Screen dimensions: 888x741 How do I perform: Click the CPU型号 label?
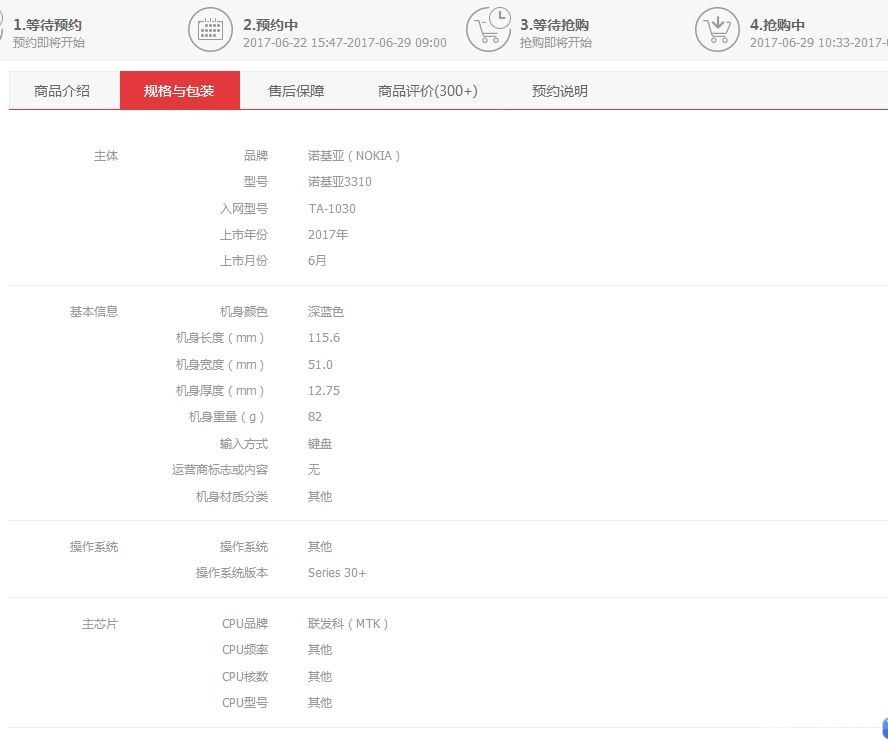[x=245, y=702]
